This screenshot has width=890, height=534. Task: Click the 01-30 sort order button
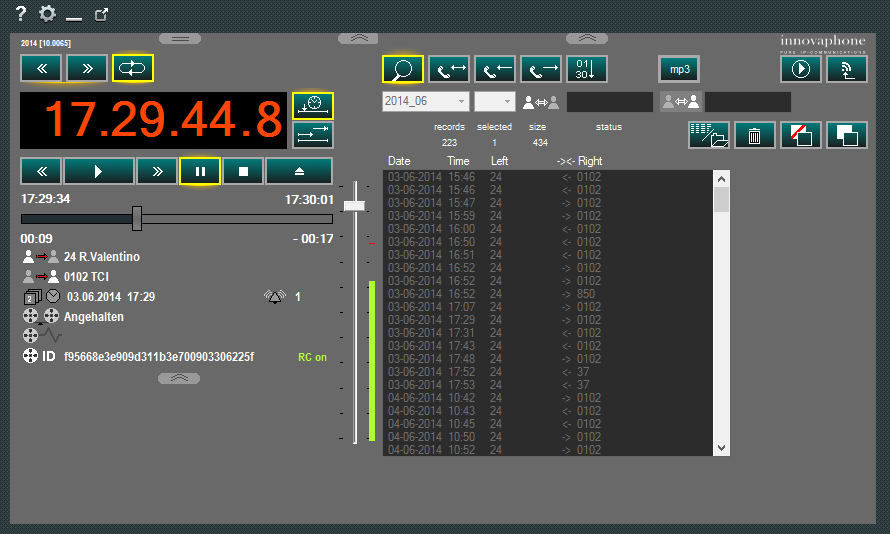click(x=587, y=69)
